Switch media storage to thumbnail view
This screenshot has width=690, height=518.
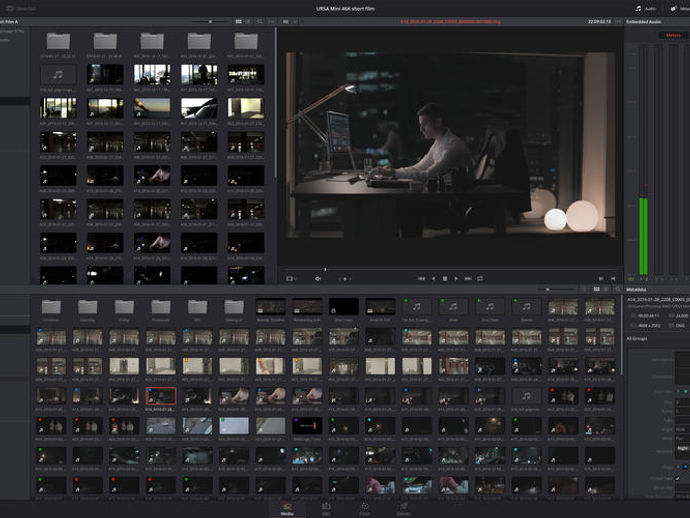tap(239, 22)
